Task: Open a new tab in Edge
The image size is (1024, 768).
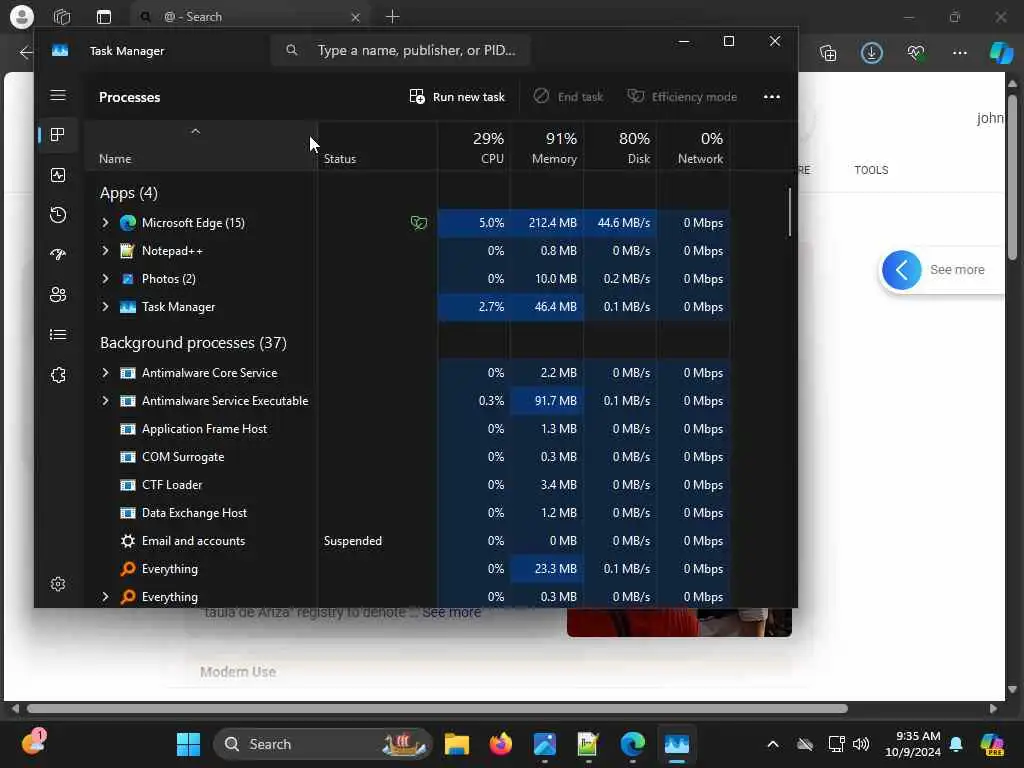Action: pos(392,17)
